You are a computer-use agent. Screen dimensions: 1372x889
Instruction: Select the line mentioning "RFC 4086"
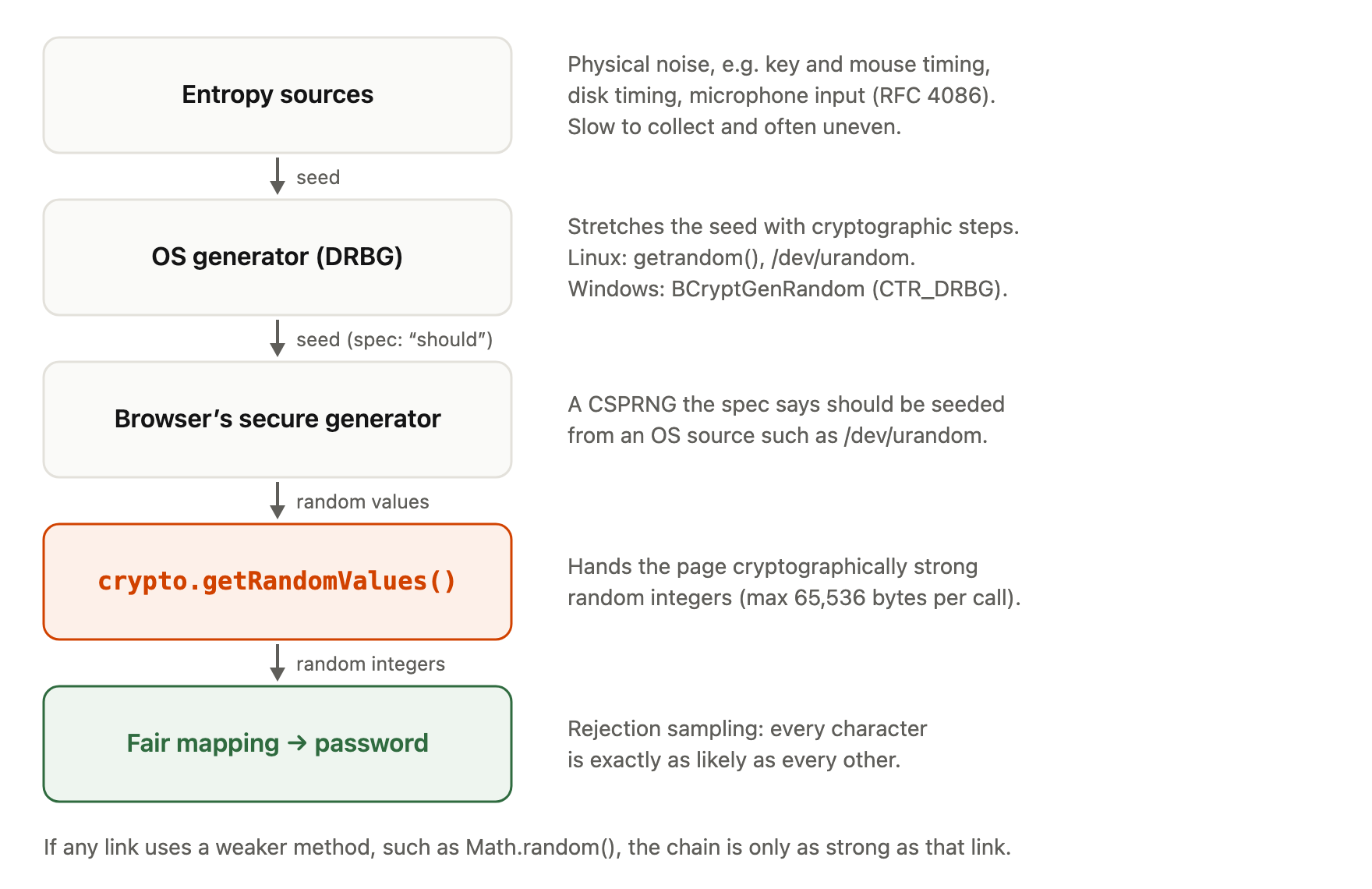(782, 96)
